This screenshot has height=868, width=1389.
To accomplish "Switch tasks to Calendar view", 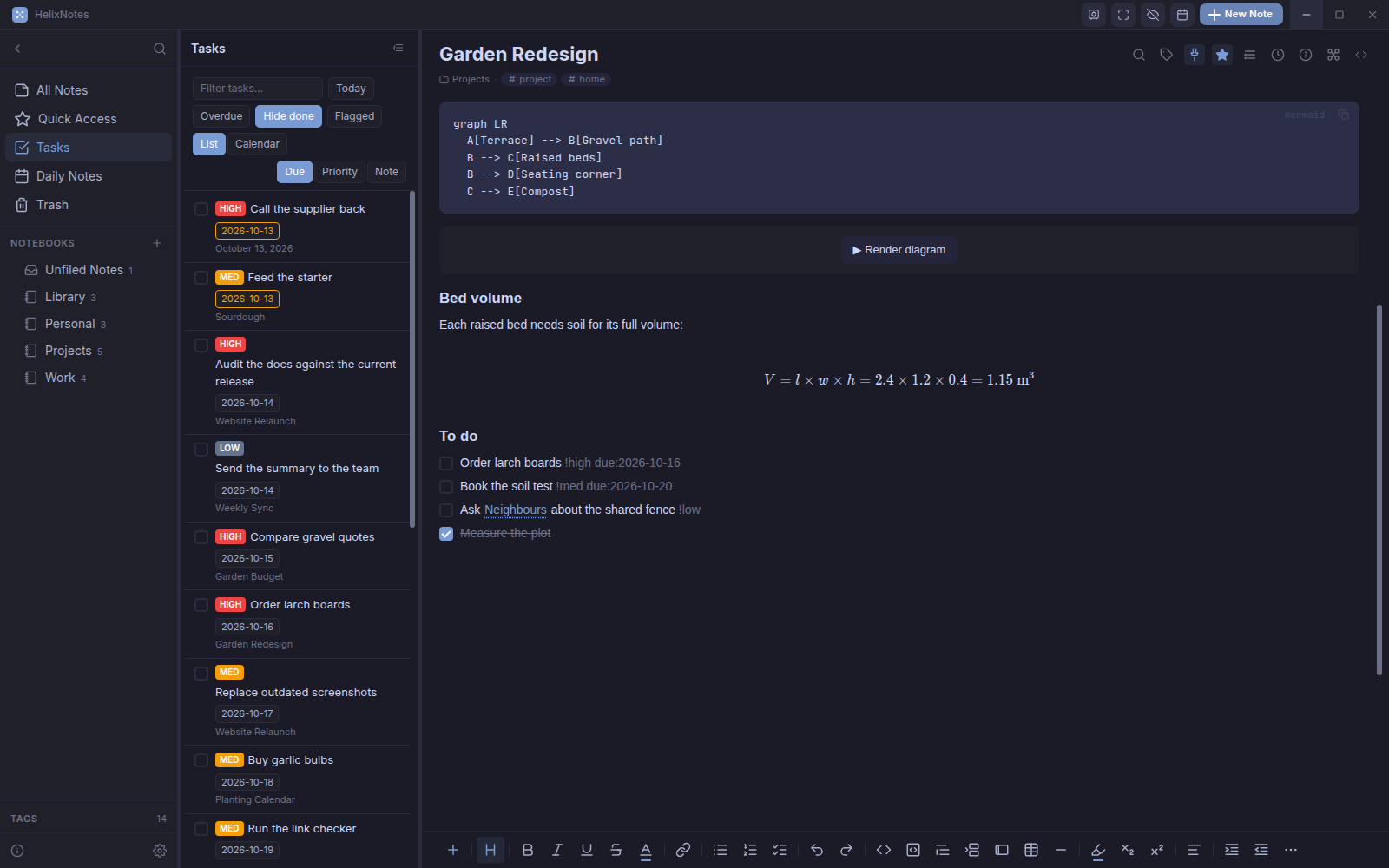I will [x=257, y=144].
